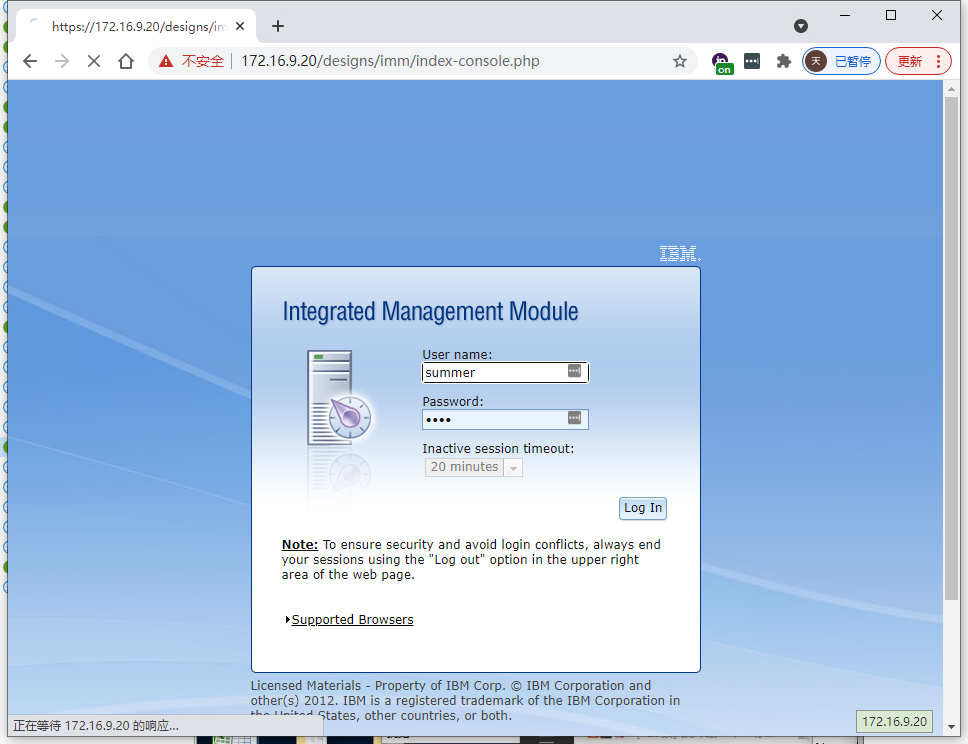This screenshot has width=968, height=744.
Task: Click the Log In button
Action: pyautogui.click(x=643, y=508)
